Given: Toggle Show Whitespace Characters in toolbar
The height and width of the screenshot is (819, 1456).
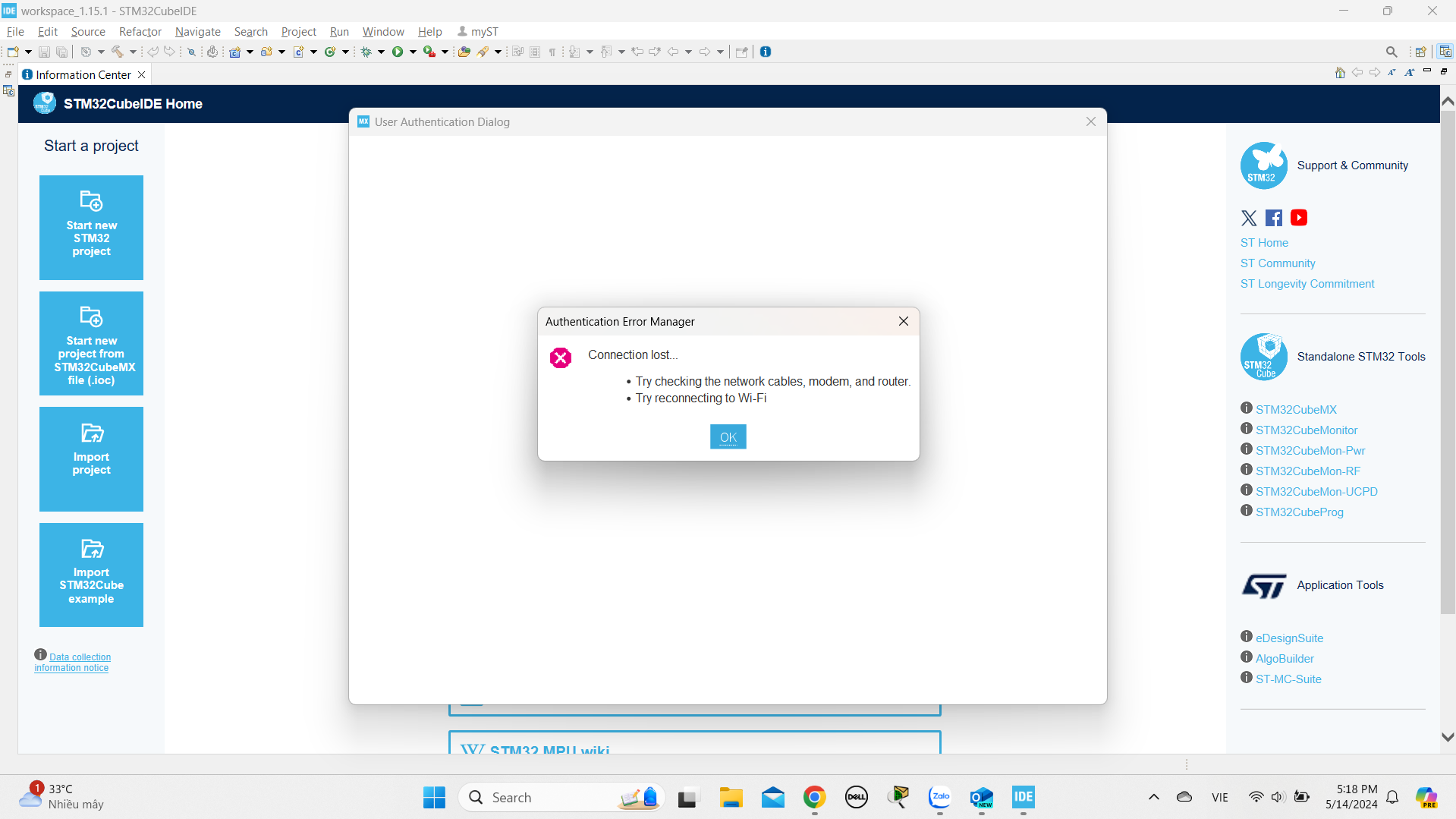Looking at the screenshot, I should tap(553, 51).
